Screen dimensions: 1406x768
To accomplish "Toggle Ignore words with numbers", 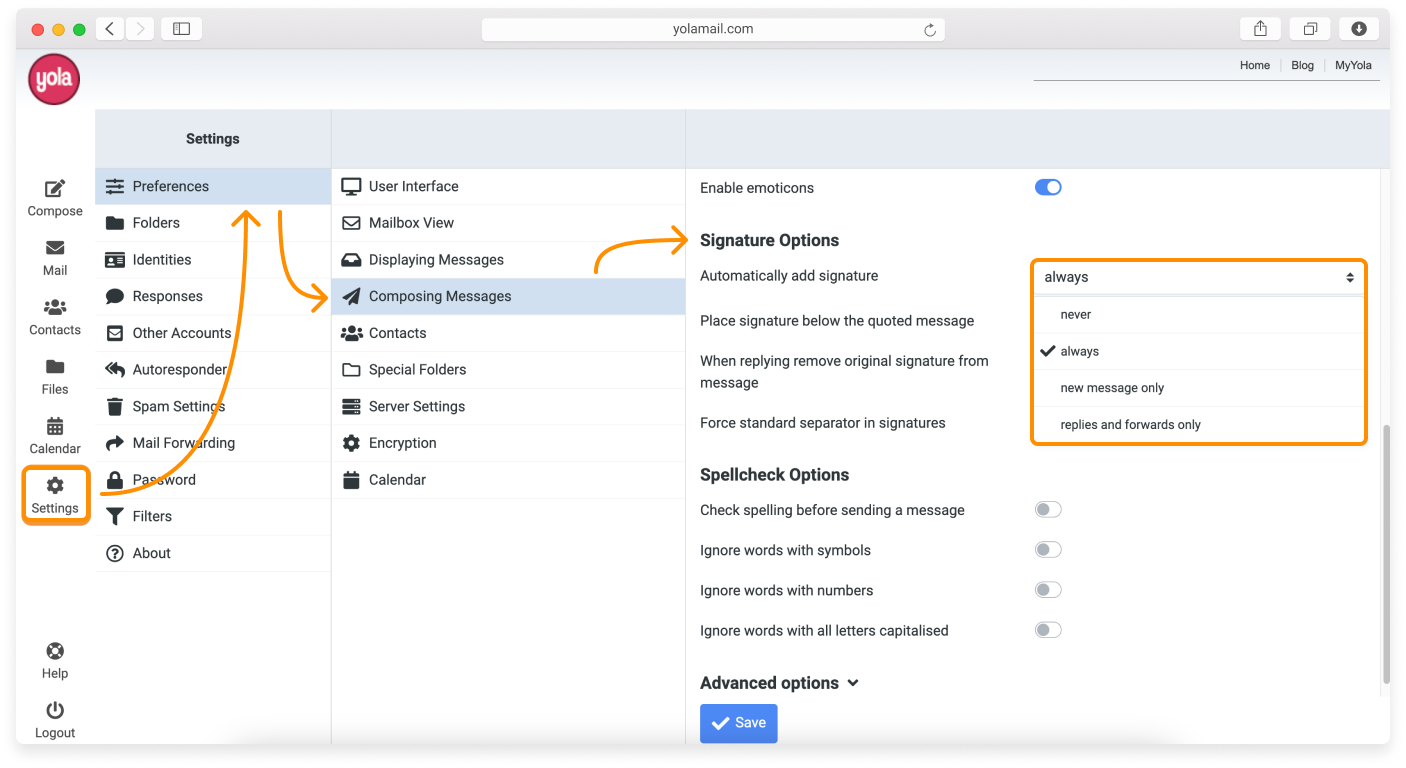I will (1047, 590).
